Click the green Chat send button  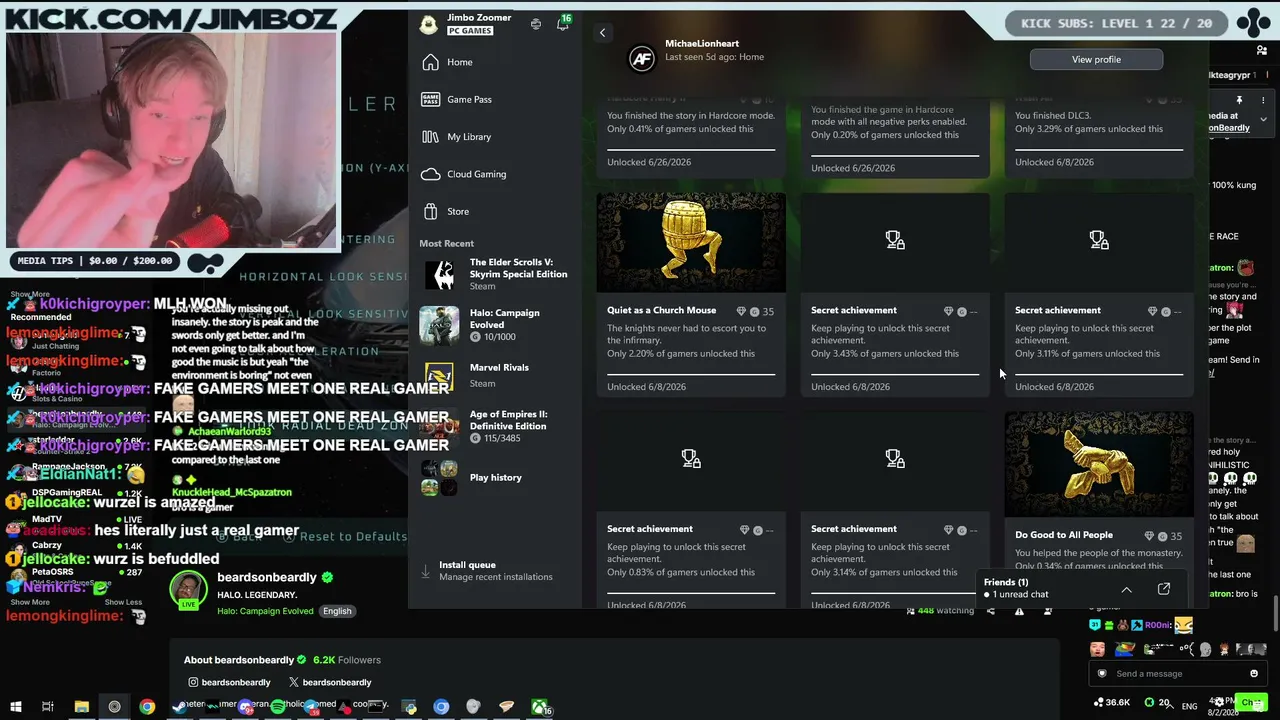point(1250,703)
